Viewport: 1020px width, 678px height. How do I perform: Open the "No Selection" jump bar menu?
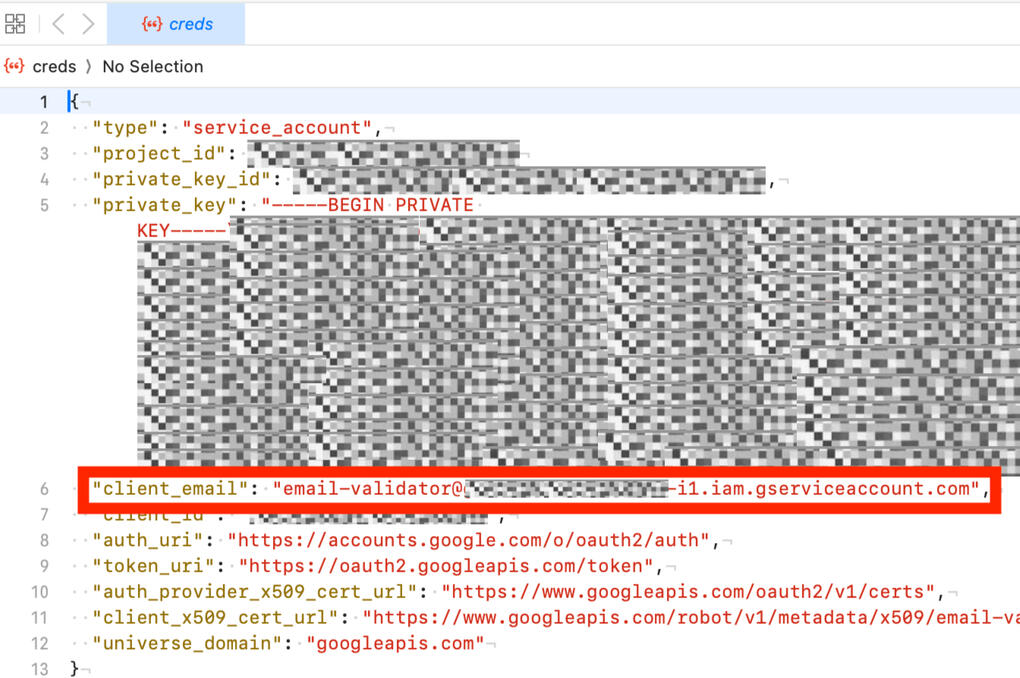click(152, 66)
